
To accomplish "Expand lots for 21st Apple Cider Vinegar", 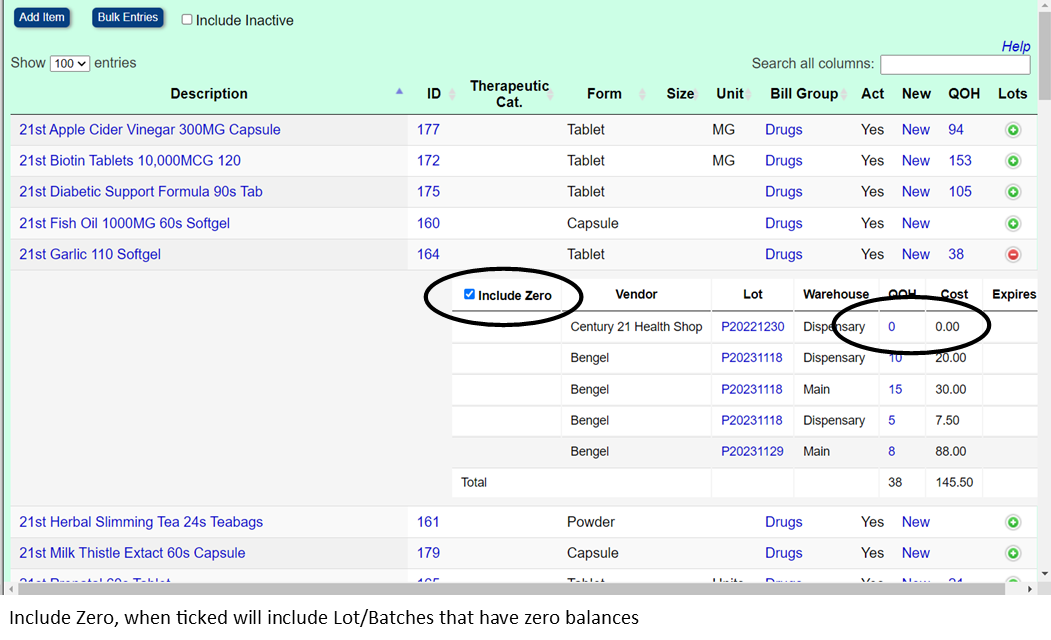I will pos(1012,130).
